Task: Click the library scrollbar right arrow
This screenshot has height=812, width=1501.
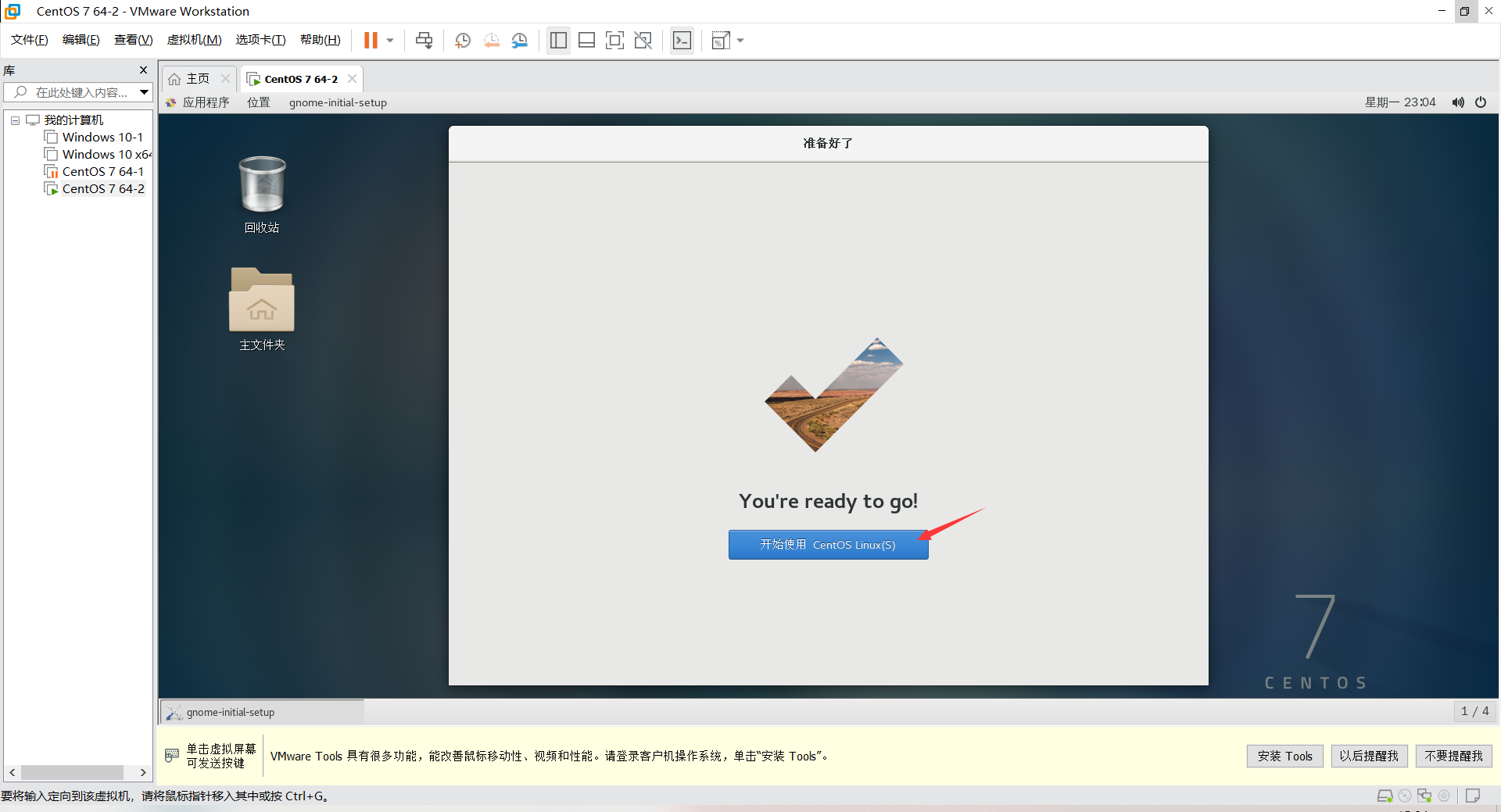Action: (x=143, y=772)
